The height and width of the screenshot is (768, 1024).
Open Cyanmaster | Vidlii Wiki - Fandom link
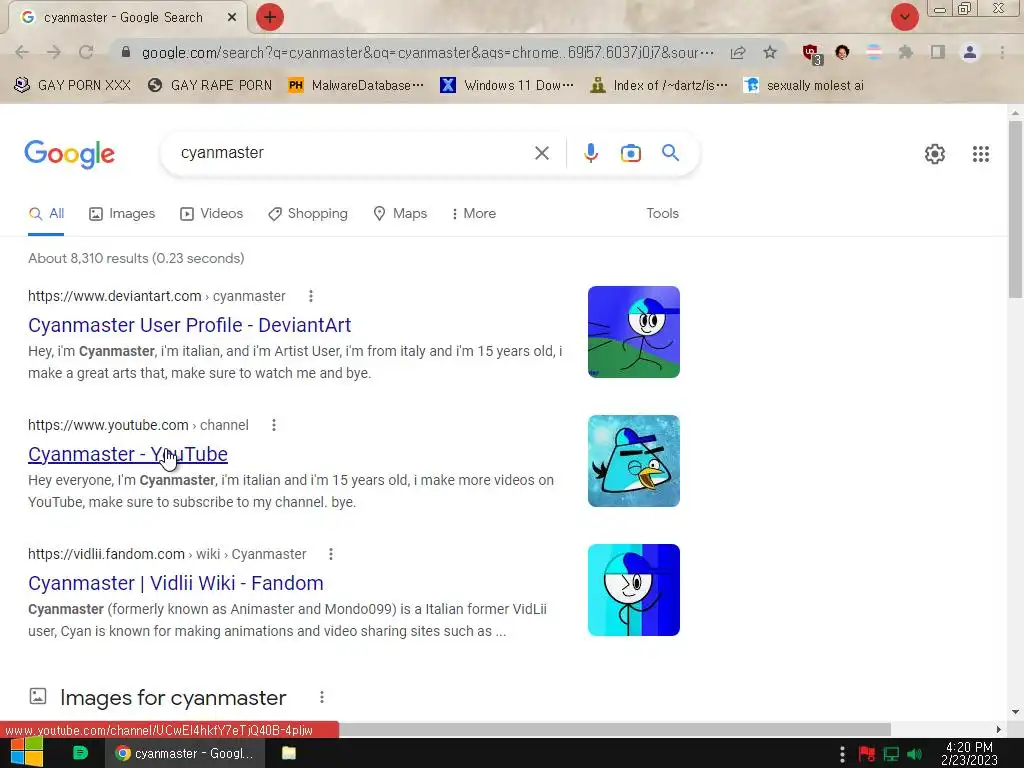coord(176,583)
